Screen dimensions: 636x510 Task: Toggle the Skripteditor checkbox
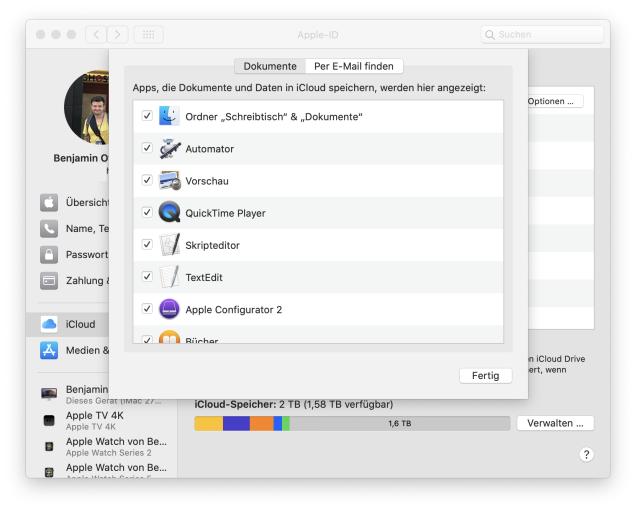coord(147,244)
